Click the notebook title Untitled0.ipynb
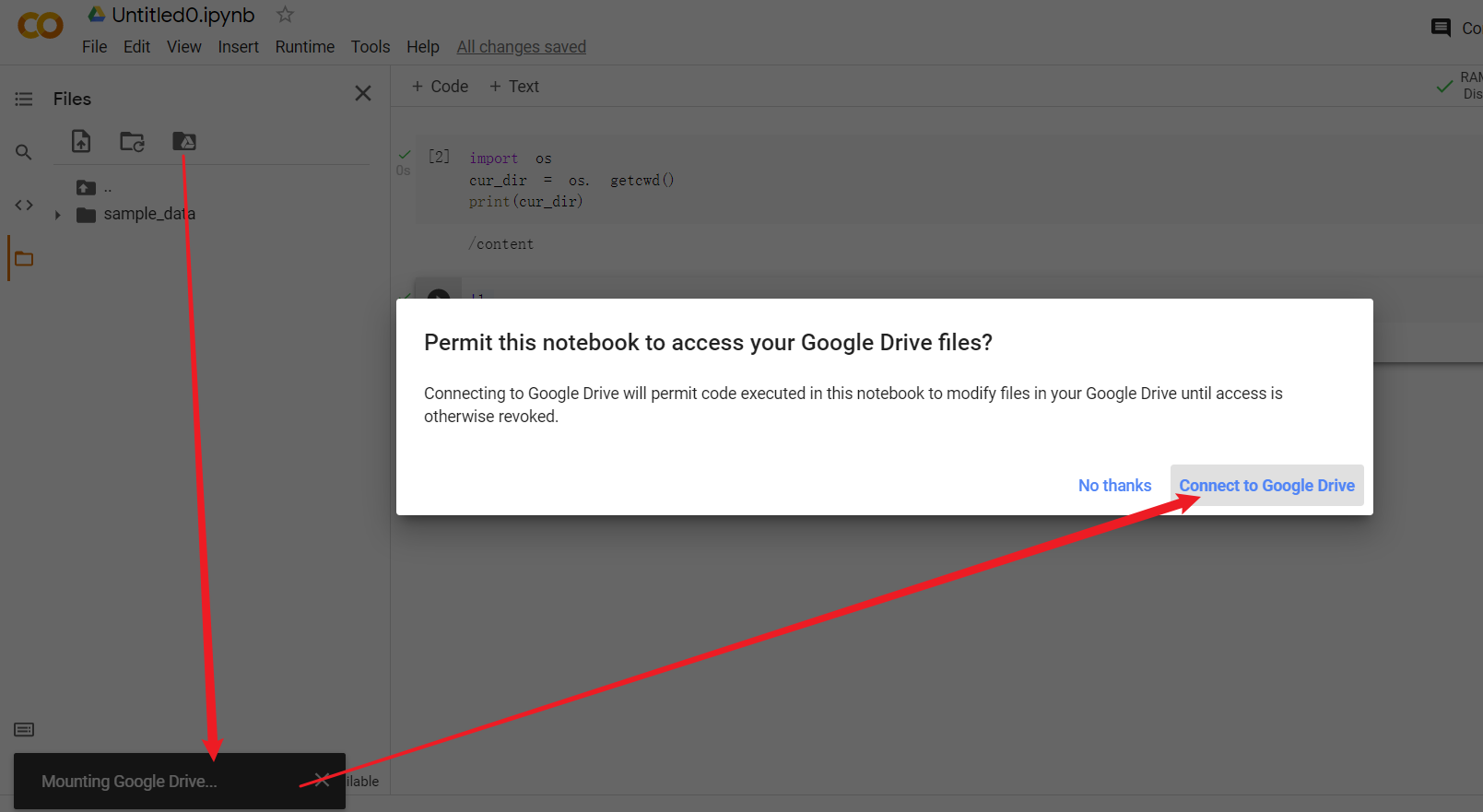Viewport: 1483px width, 812px height. pos(183,15)
